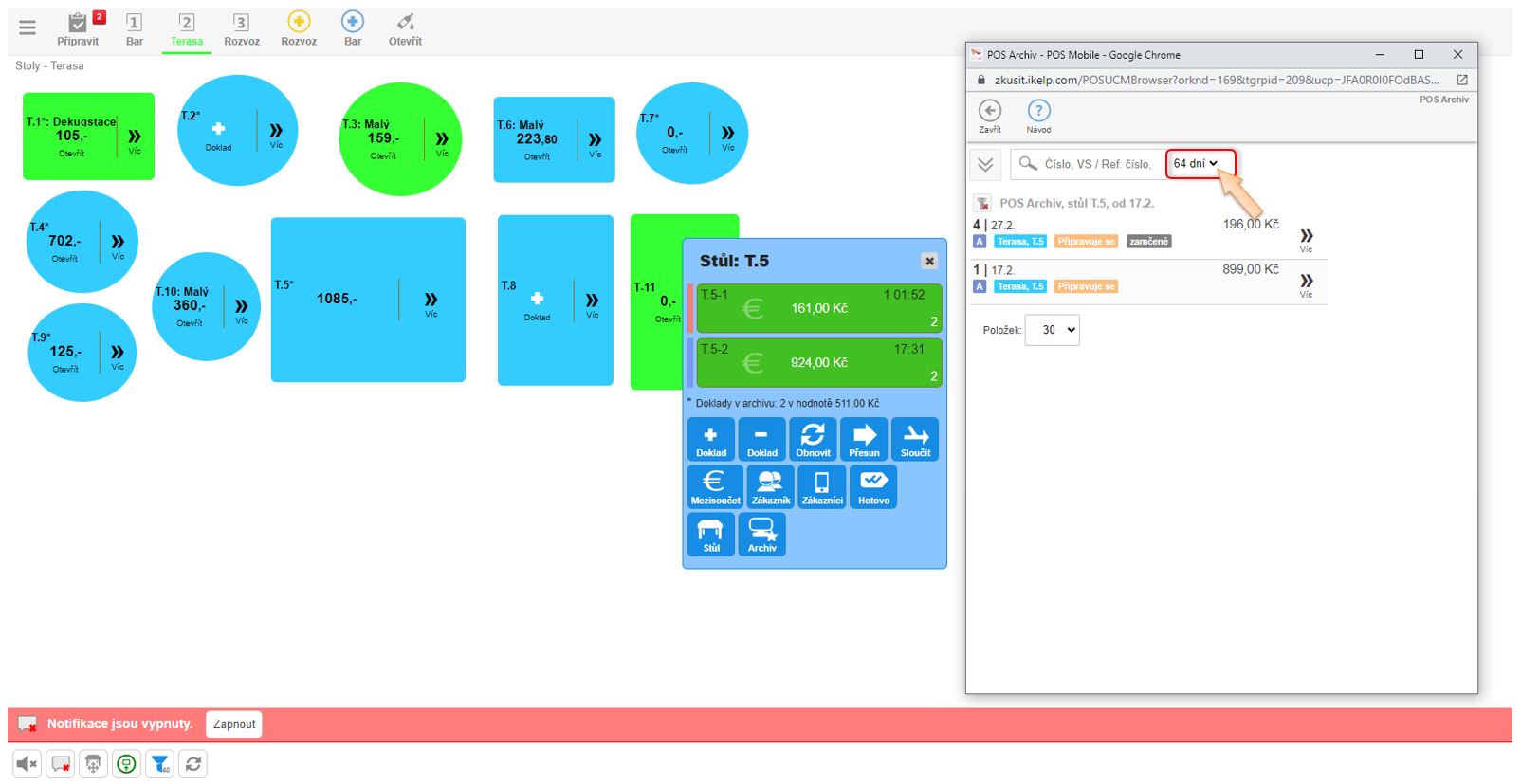
Task: Click the Obnovit refresh button in popup
Action: tap(813, 440)
